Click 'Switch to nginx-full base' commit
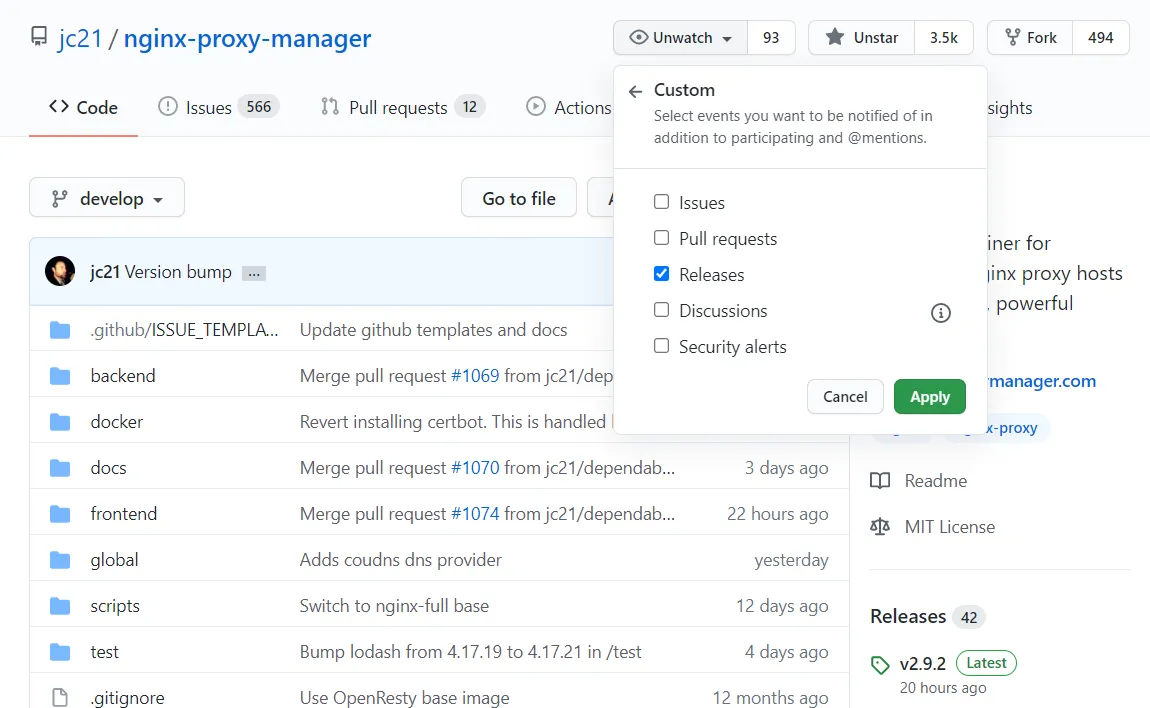Image resolution: width=1150 pixels, height=708 pixels. click(394, 606)
